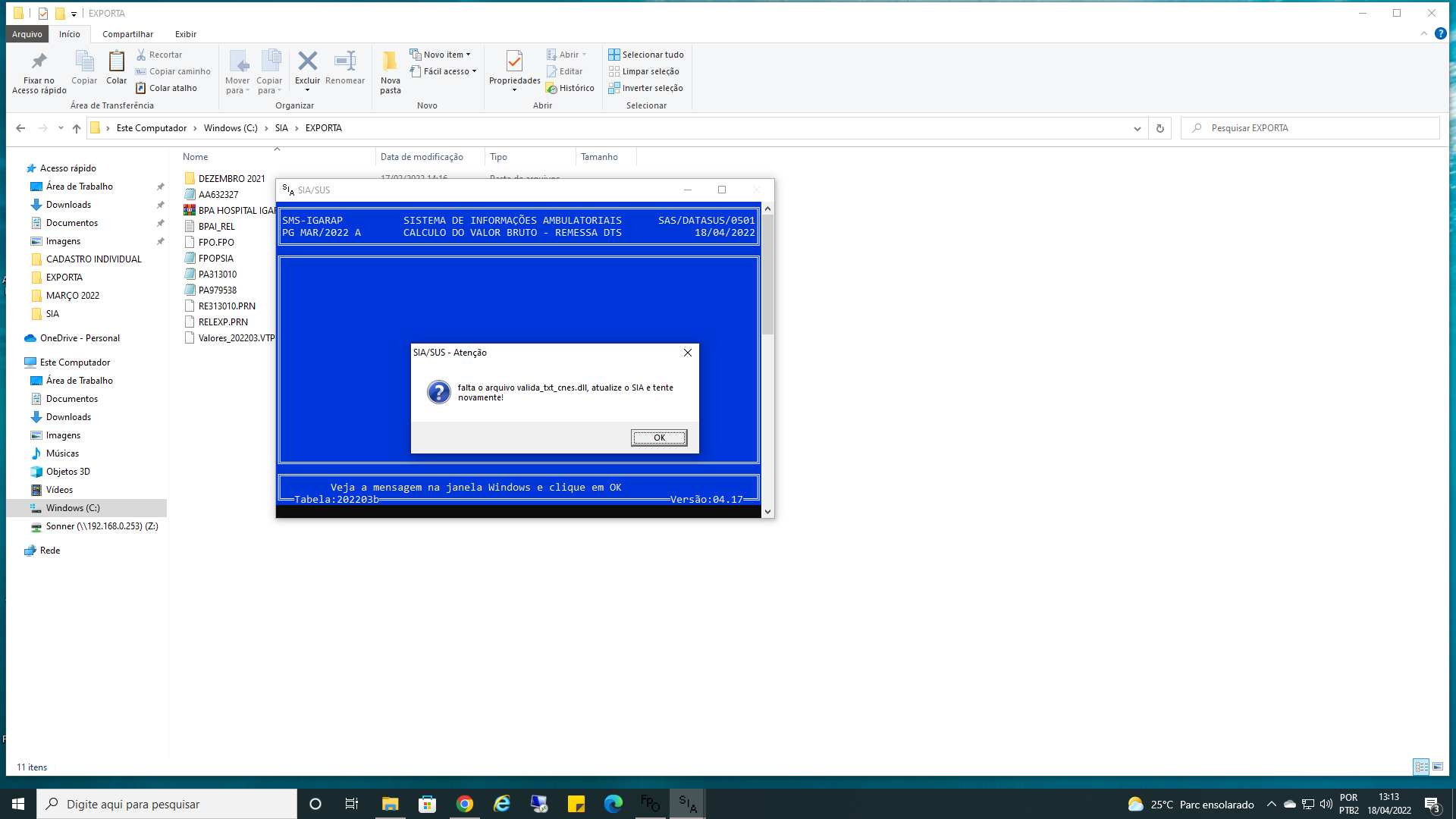
Task: Click the Propriedades icon in ribbon
Action: [x=514, y=62]
